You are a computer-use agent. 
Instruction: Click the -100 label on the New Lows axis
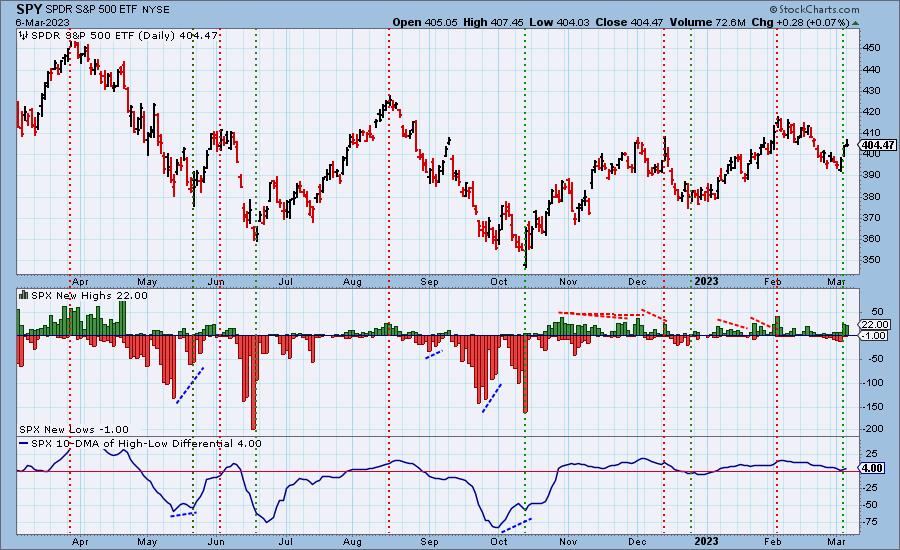click(873, 382)
